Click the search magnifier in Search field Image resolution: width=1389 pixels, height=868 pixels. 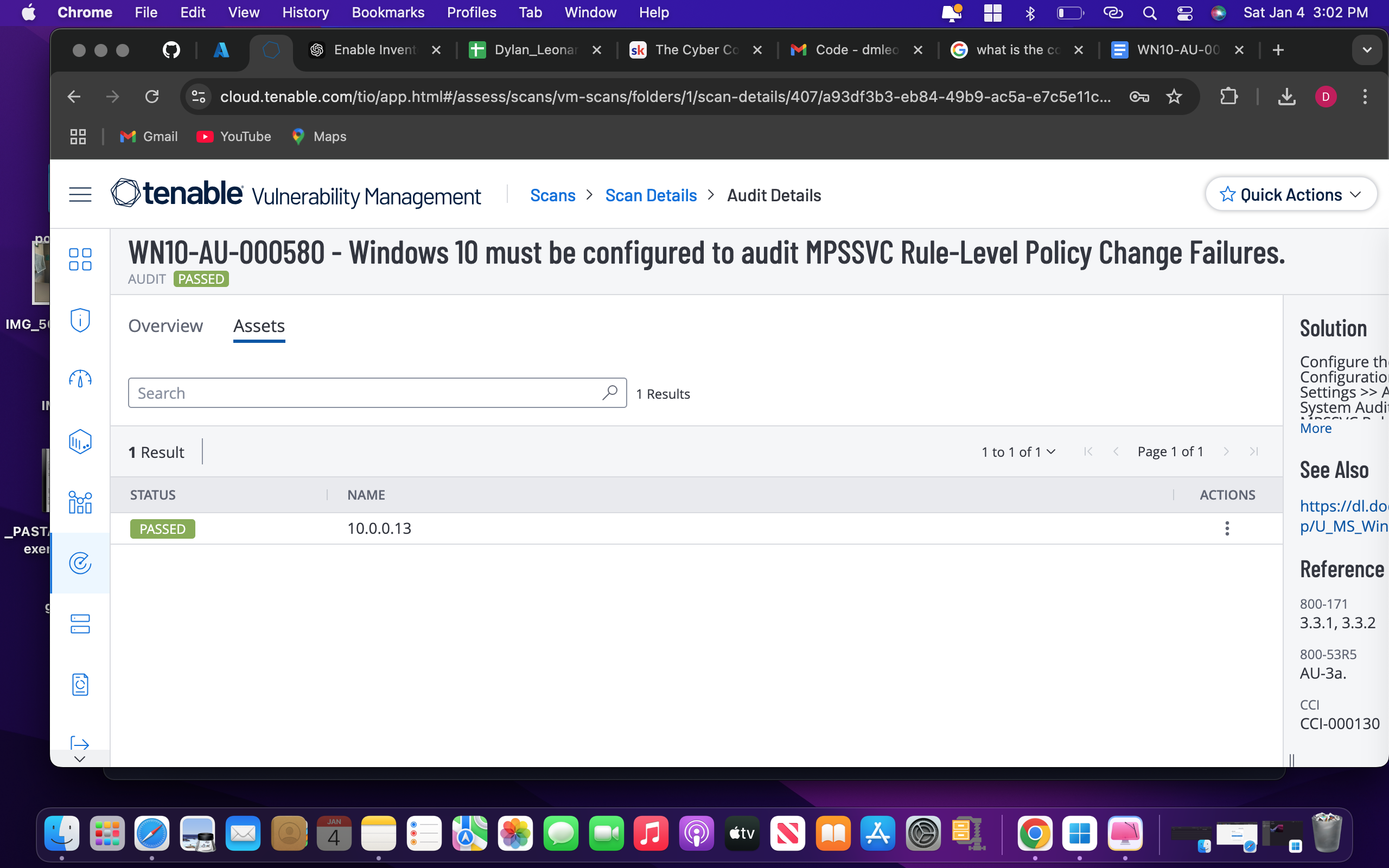point(609,393)
